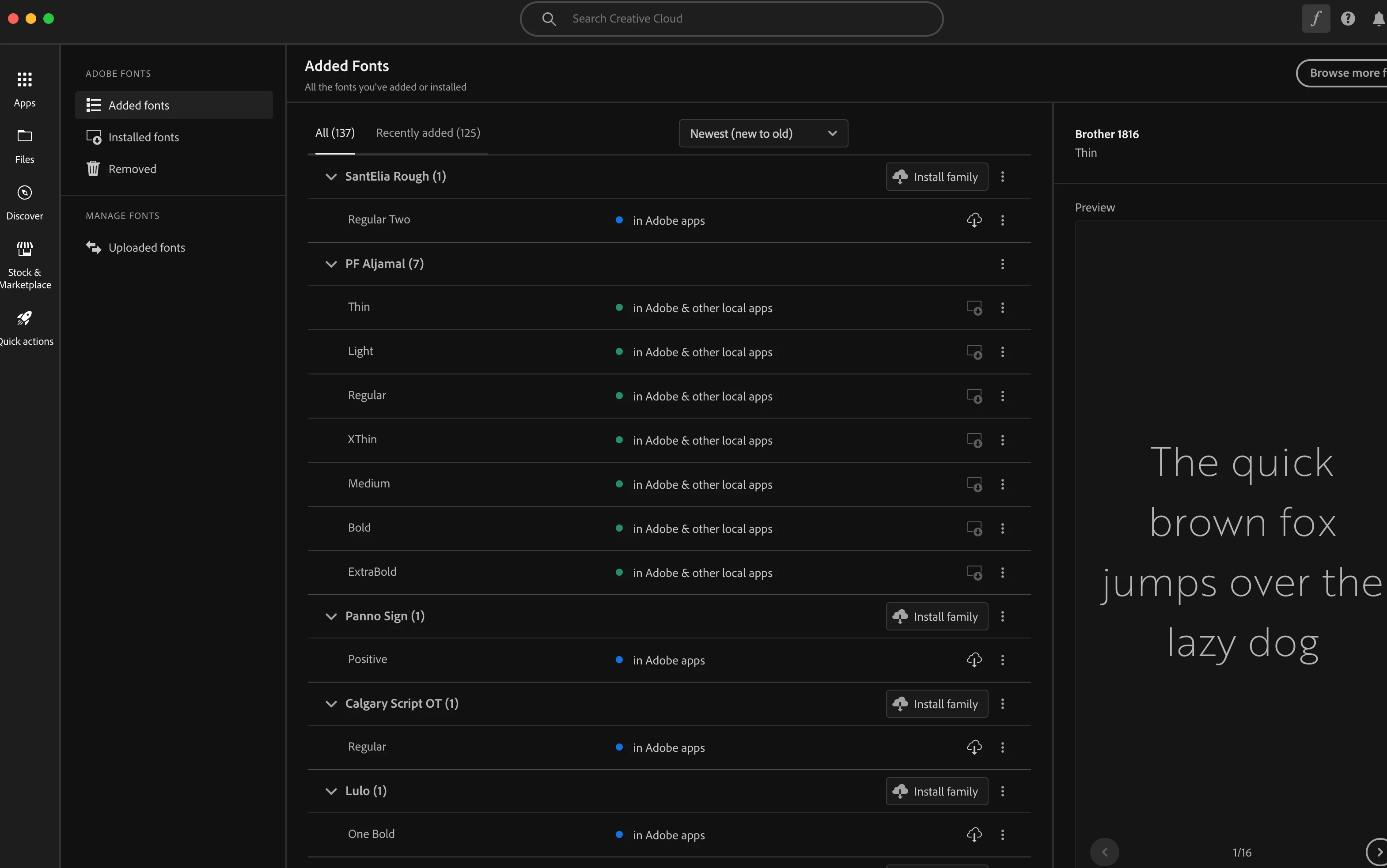Switch to Recently added (125) tab
The height and width of the screenshot is (868, 1387).
point(428,133)
